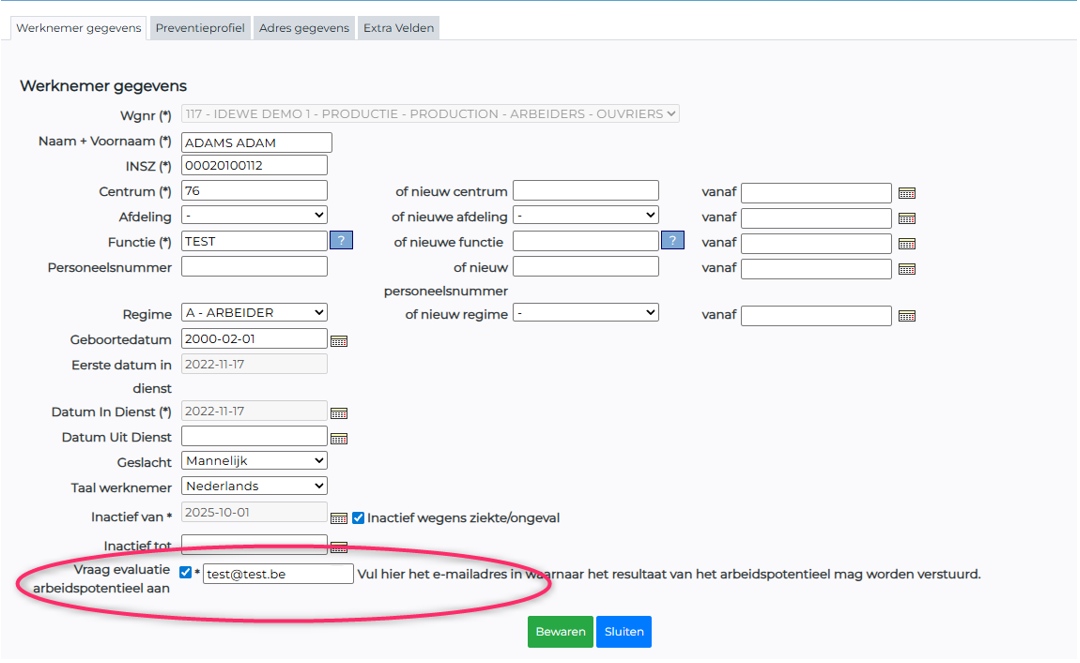Open calendar for new regime vanaf date
Screen dimensions: 1080x663
[x=907, y=316]
